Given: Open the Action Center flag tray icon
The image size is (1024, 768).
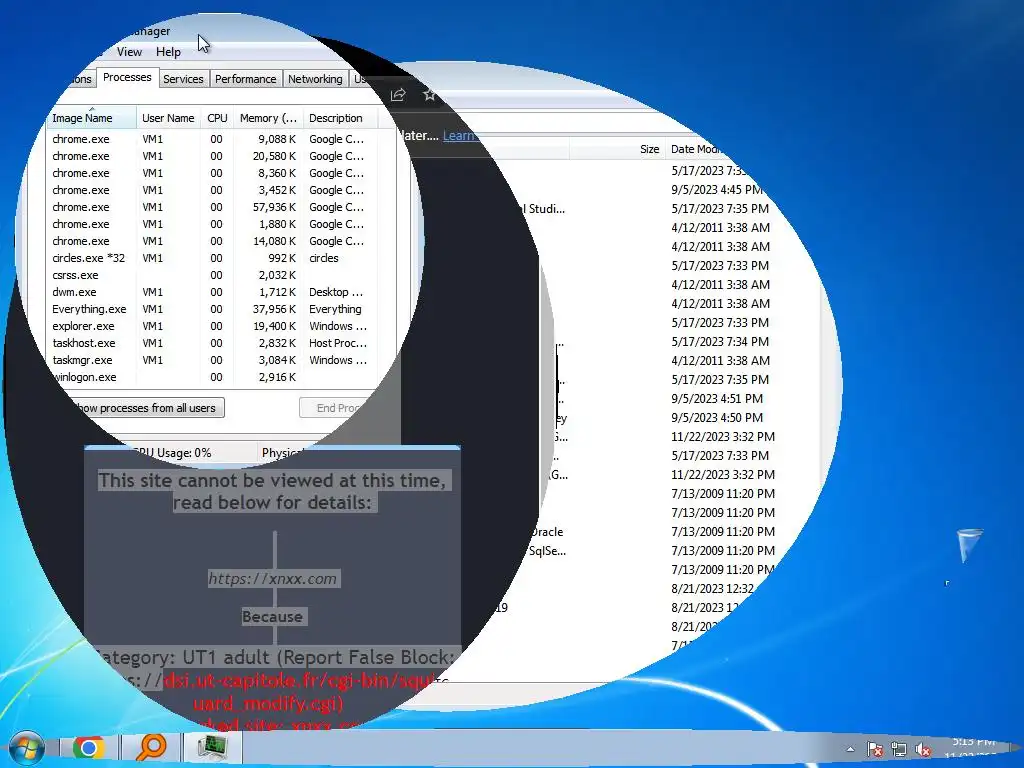Looking at the screenshot, I should click(875, 750).
